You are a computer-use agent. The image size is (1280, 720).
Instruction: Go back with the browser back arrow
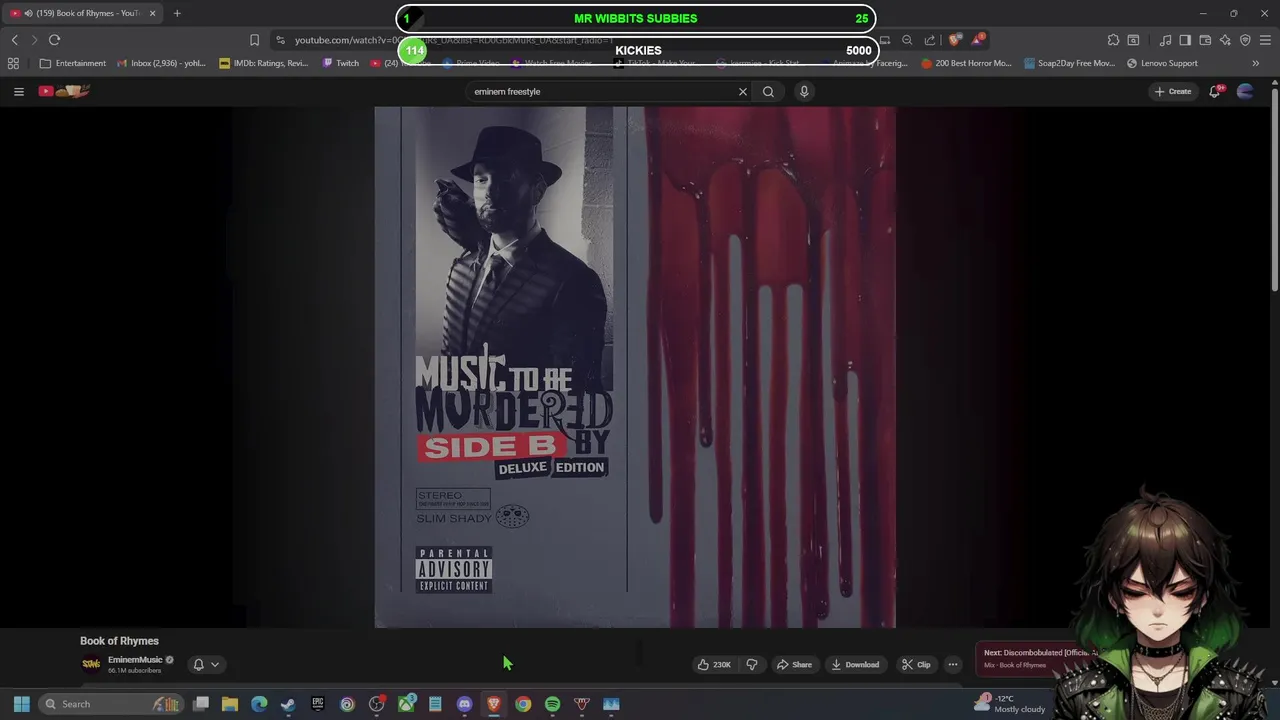coord(14,40)
